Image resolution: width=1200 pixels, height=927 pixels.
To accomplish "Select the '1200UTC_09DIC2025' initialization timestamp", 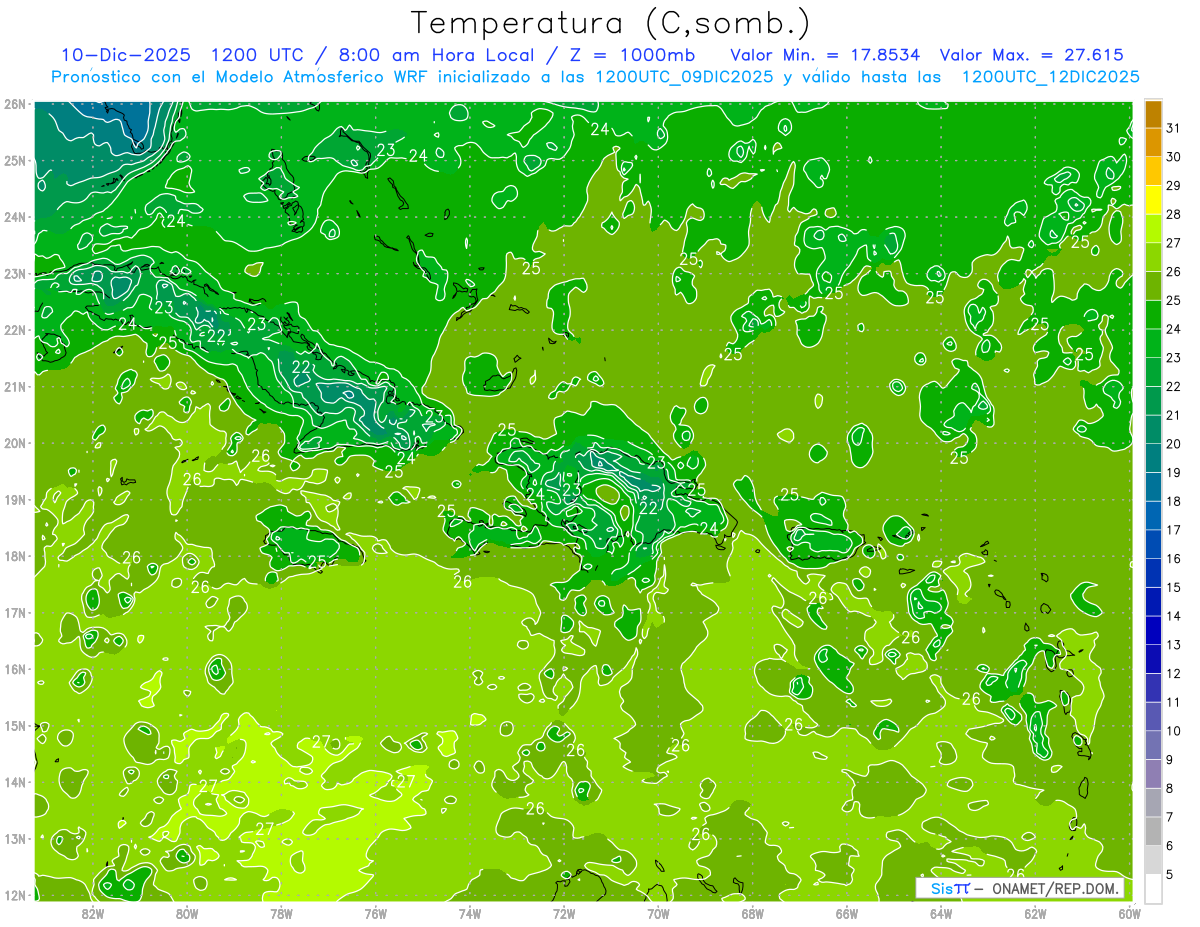I will 684,77.
